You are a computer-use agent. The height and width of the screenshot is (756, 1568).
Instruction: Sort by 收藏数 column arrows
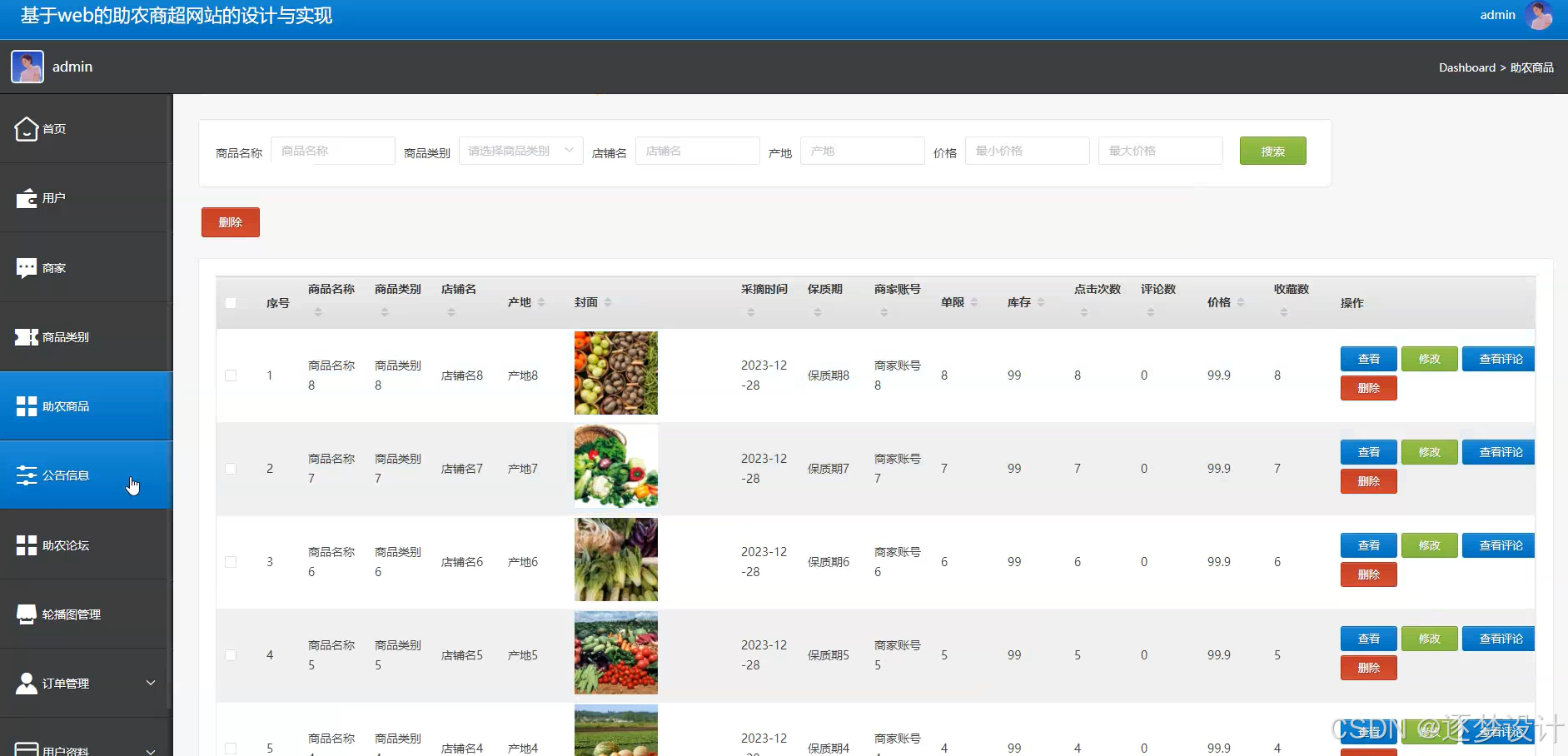click(1284, 312)
